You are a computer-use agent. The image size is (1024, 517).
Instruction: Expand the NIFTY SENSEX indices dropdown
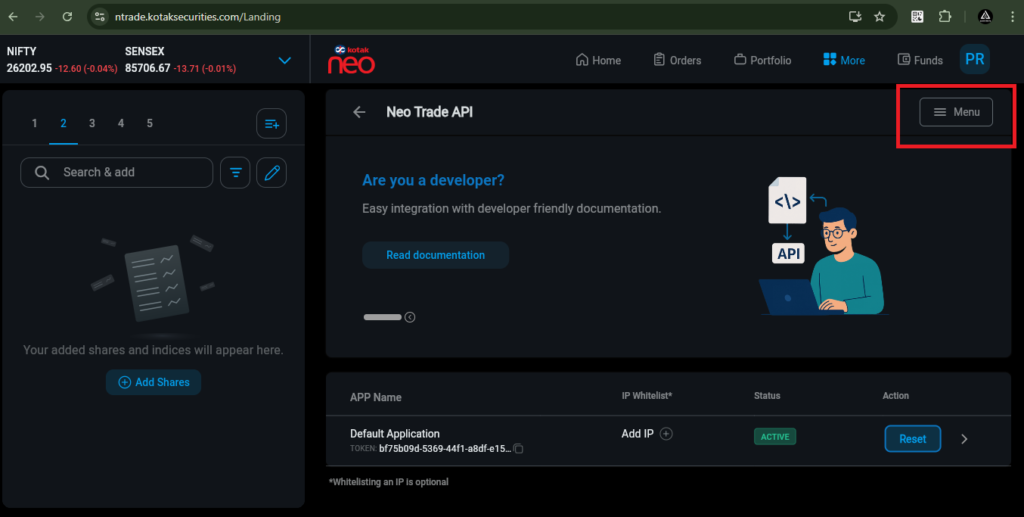285,60
